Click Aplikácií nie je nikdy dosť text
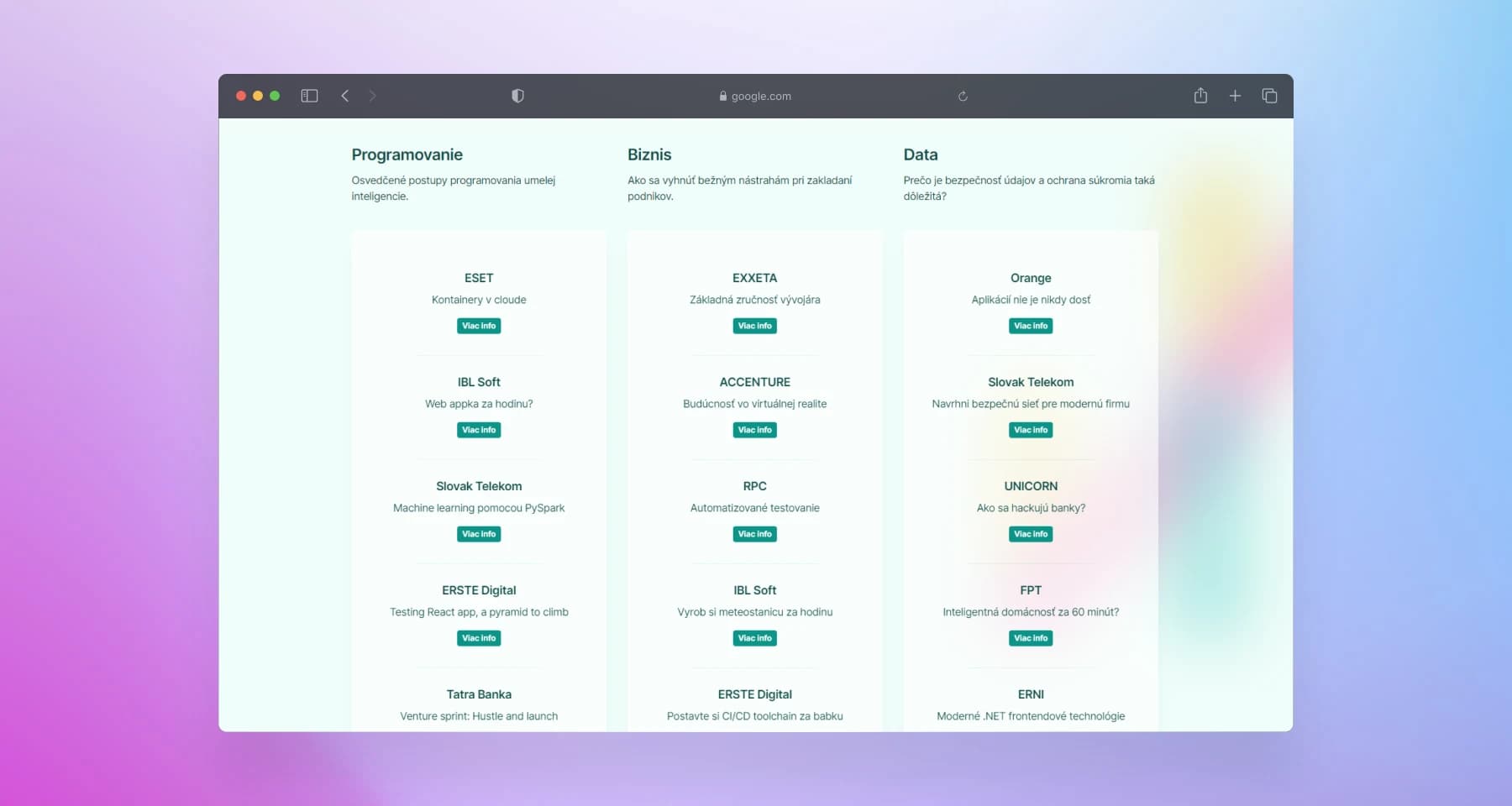The height and width of the screenshot is (806, 1512). pyautogui.click(x=1031, y=300)
